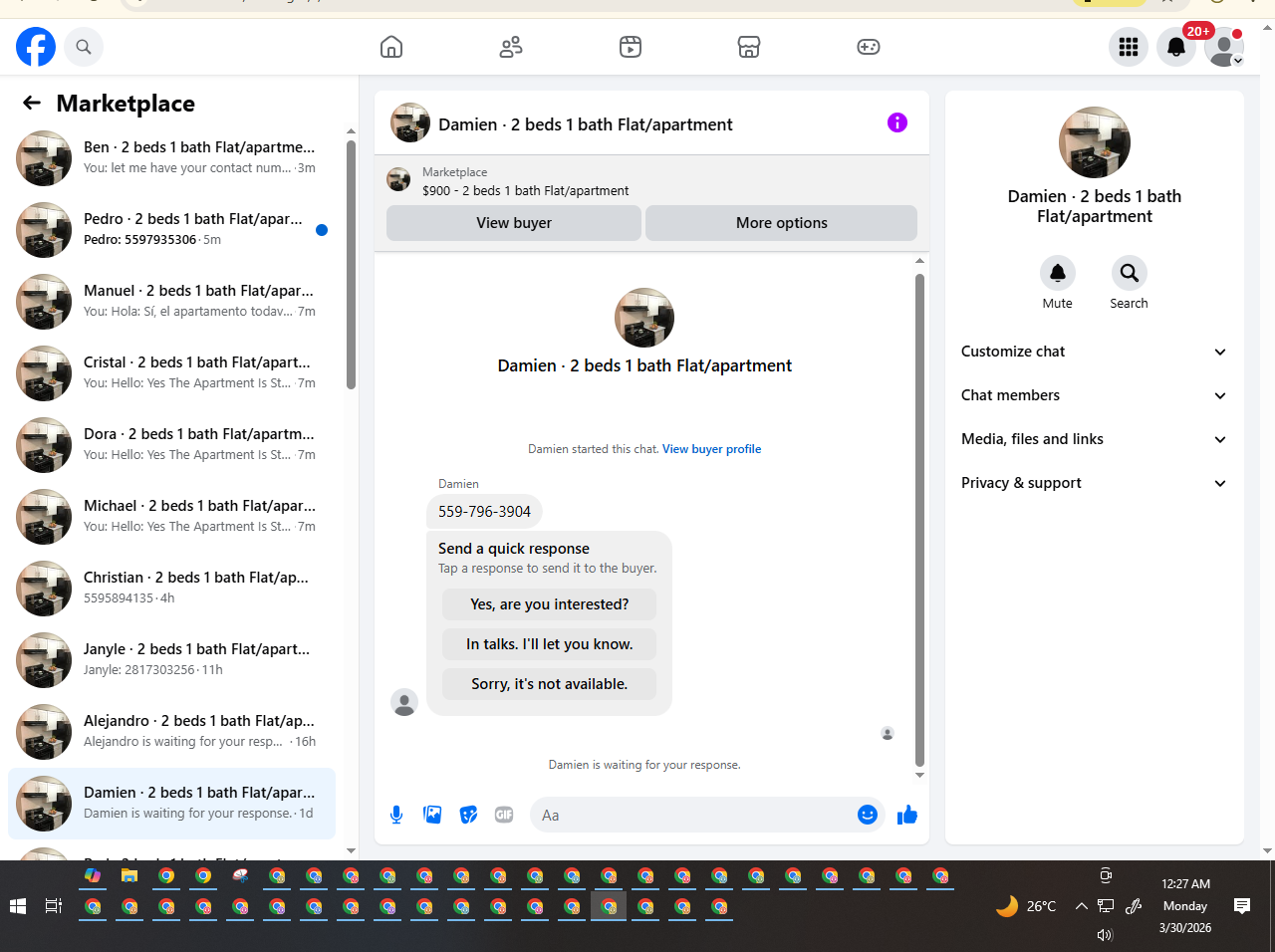The image size is (1275, 952).
Task: Open Windows Task View icon
Action: pyautogui.click(x=54, y=906)
